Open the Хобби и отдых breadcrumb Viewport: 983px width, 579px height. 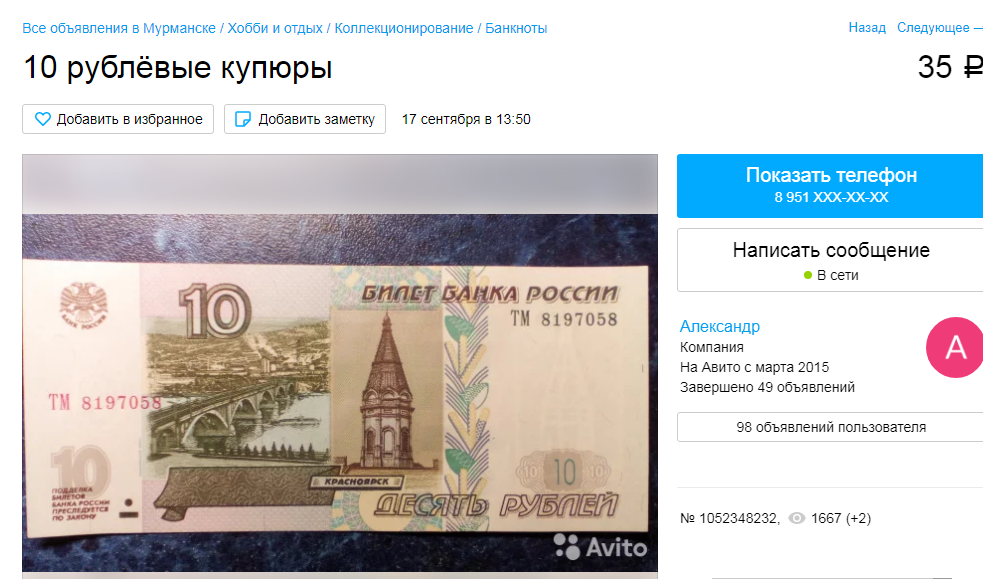coord(275,28)
